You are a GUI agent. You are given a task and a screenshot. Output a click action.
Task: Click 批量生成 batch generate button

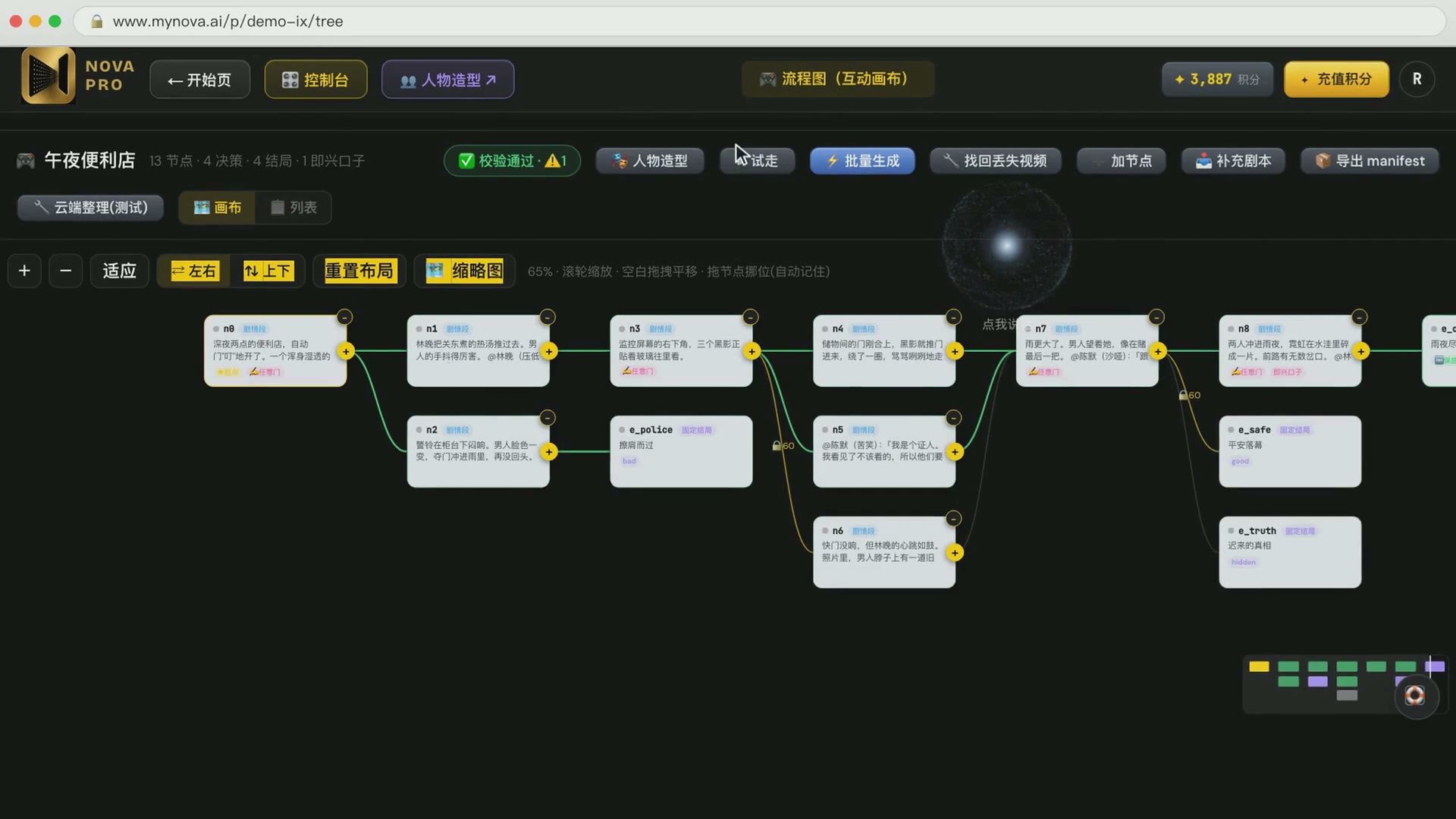[862, 161]
